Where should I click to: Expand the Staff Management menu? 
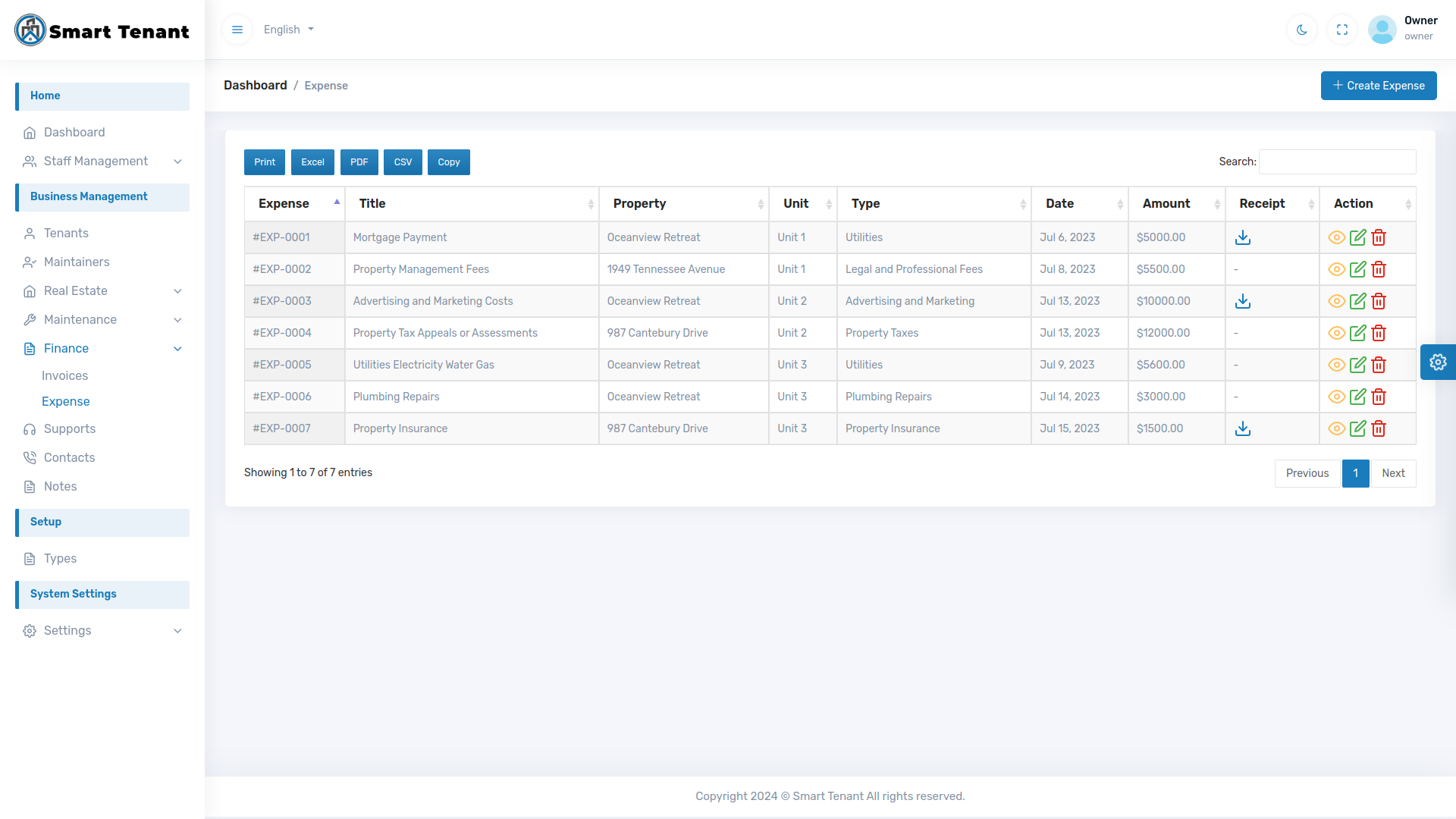click(x=96, y=162)
